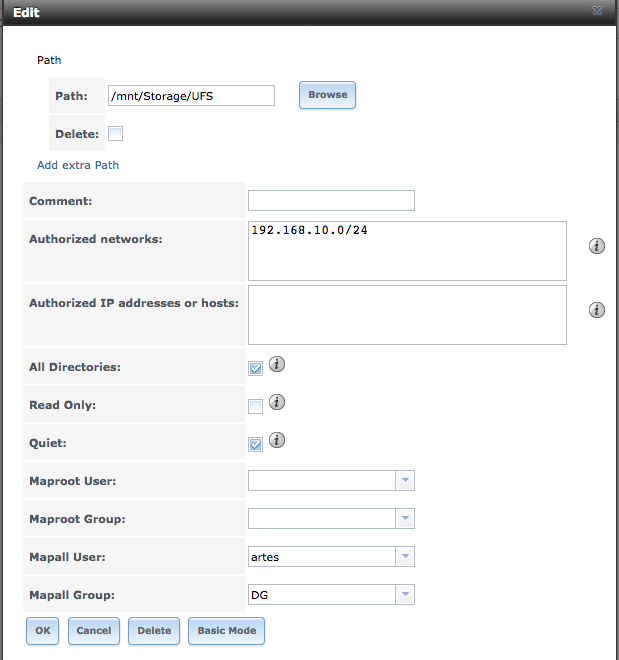Open info icon for Authorized networks
619x660 pixels.
point(596,246)
